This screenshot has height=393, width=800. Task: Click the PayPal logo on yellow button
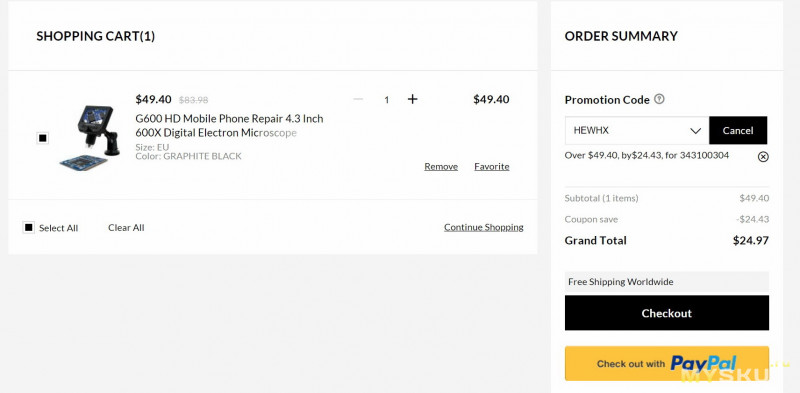pyautogui.click(x=703, y=363)
